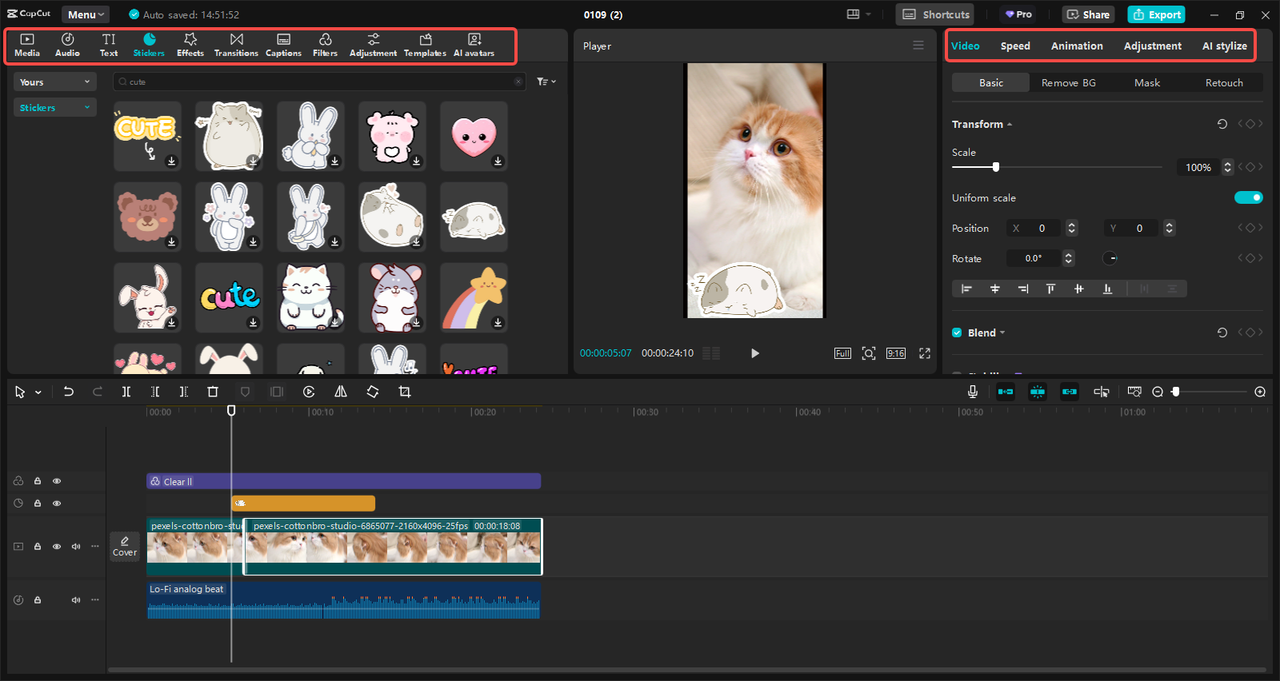This screenshot has width=1280, height=681.
Task: Collapse the Transform section
Action: [x=1009, y=125]
